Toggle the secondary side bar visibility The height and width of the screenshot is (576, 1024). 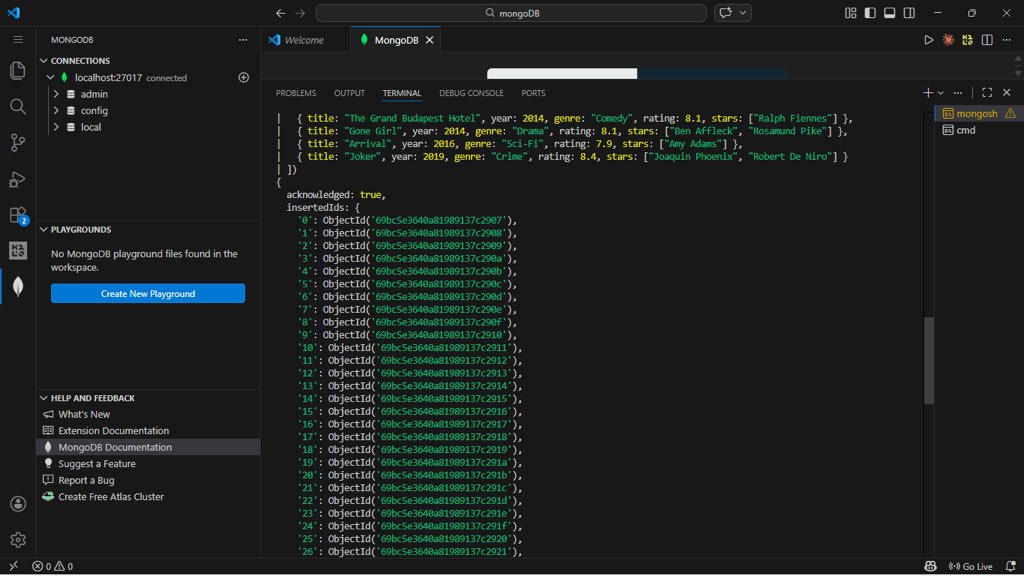pos(909,13)
